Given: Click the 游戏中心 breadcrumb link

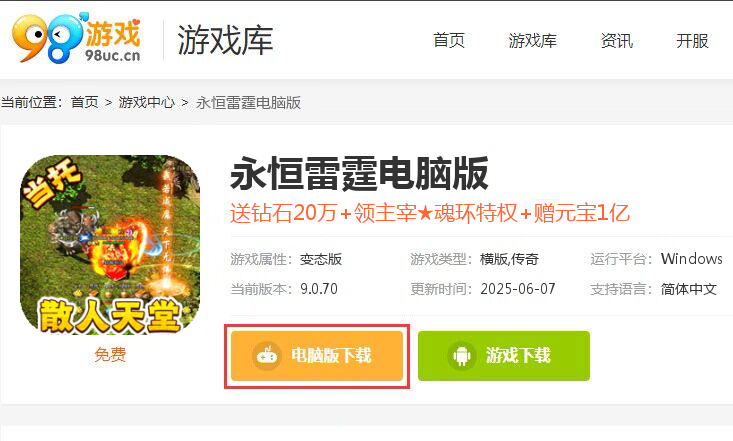Looking at the screenshot, I should [146, 102].
